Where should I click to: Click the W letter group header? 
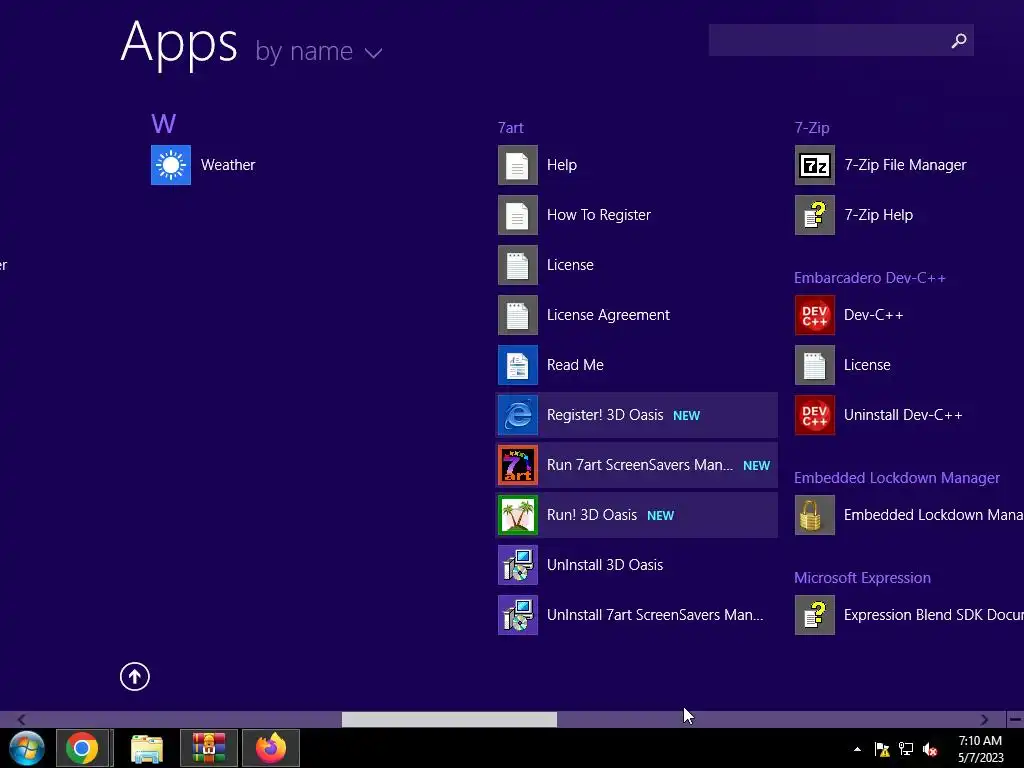(163, 123)
